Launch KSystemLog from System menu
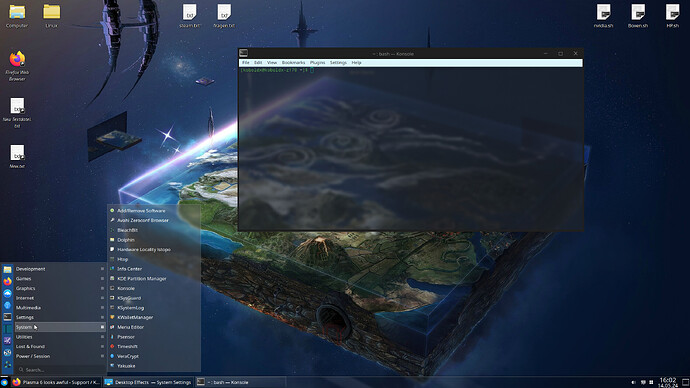This screenshot has width=690, height=388. (154, 307)
